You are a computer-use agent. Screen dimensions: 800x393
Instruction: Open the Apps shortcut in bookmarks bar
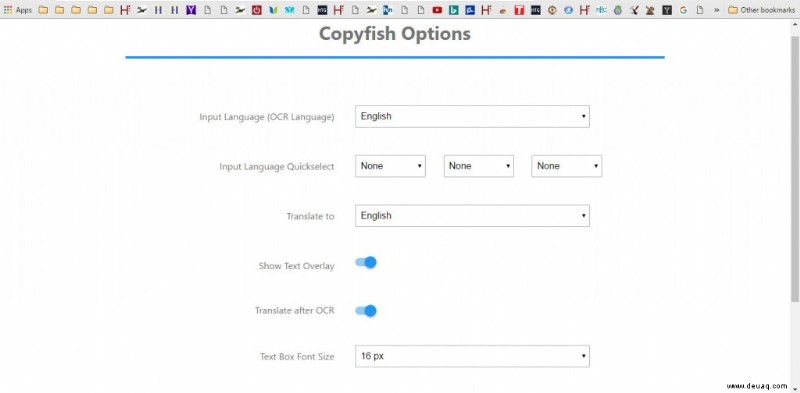coord(17,10)
